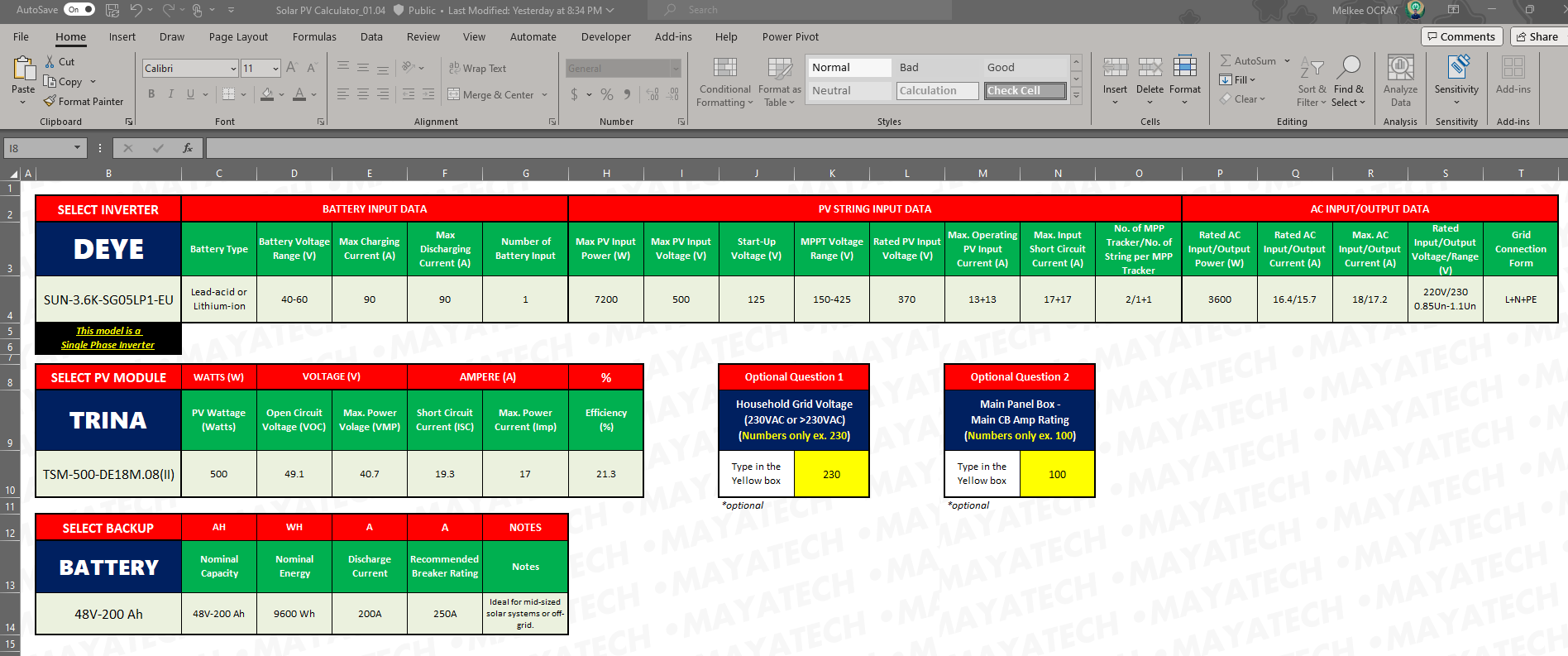Apply the Good cell style
1568x656 pixels.
1025,68
